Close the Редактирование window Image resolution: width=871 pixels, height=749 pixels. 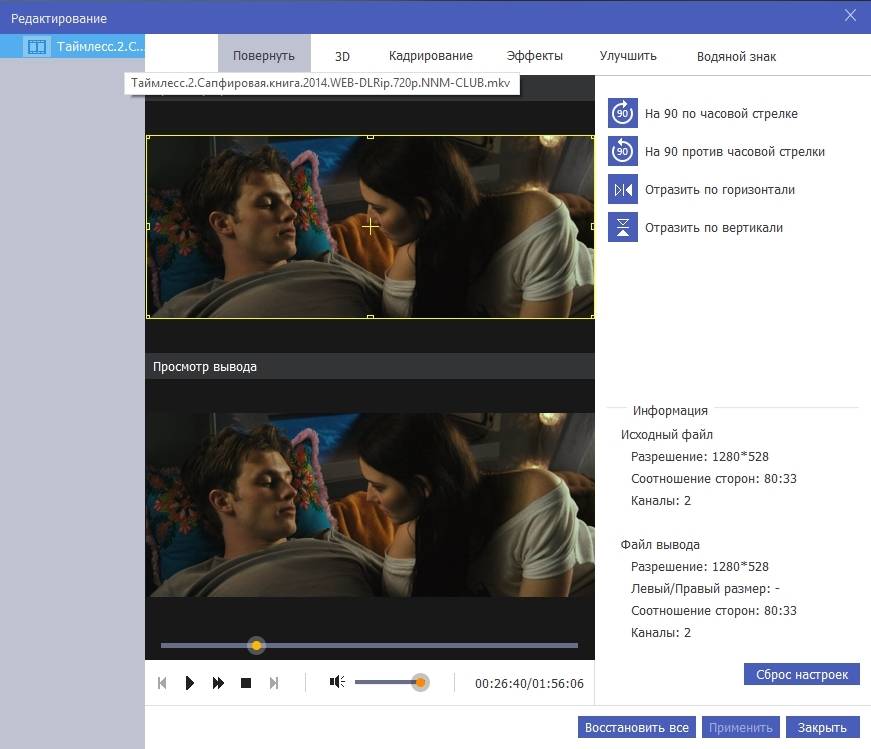pyautogui.click(x=850, y=16)
